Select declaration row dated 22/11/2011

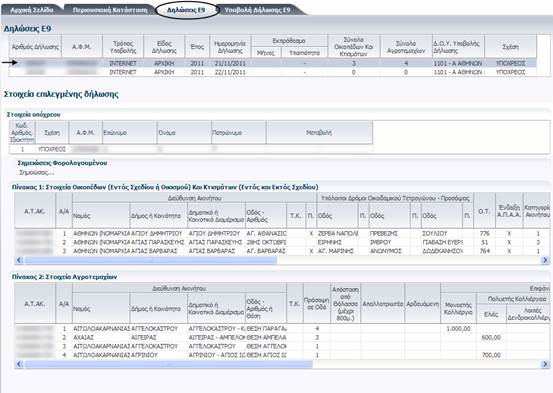pyautogui.click(x=273, y=72)
